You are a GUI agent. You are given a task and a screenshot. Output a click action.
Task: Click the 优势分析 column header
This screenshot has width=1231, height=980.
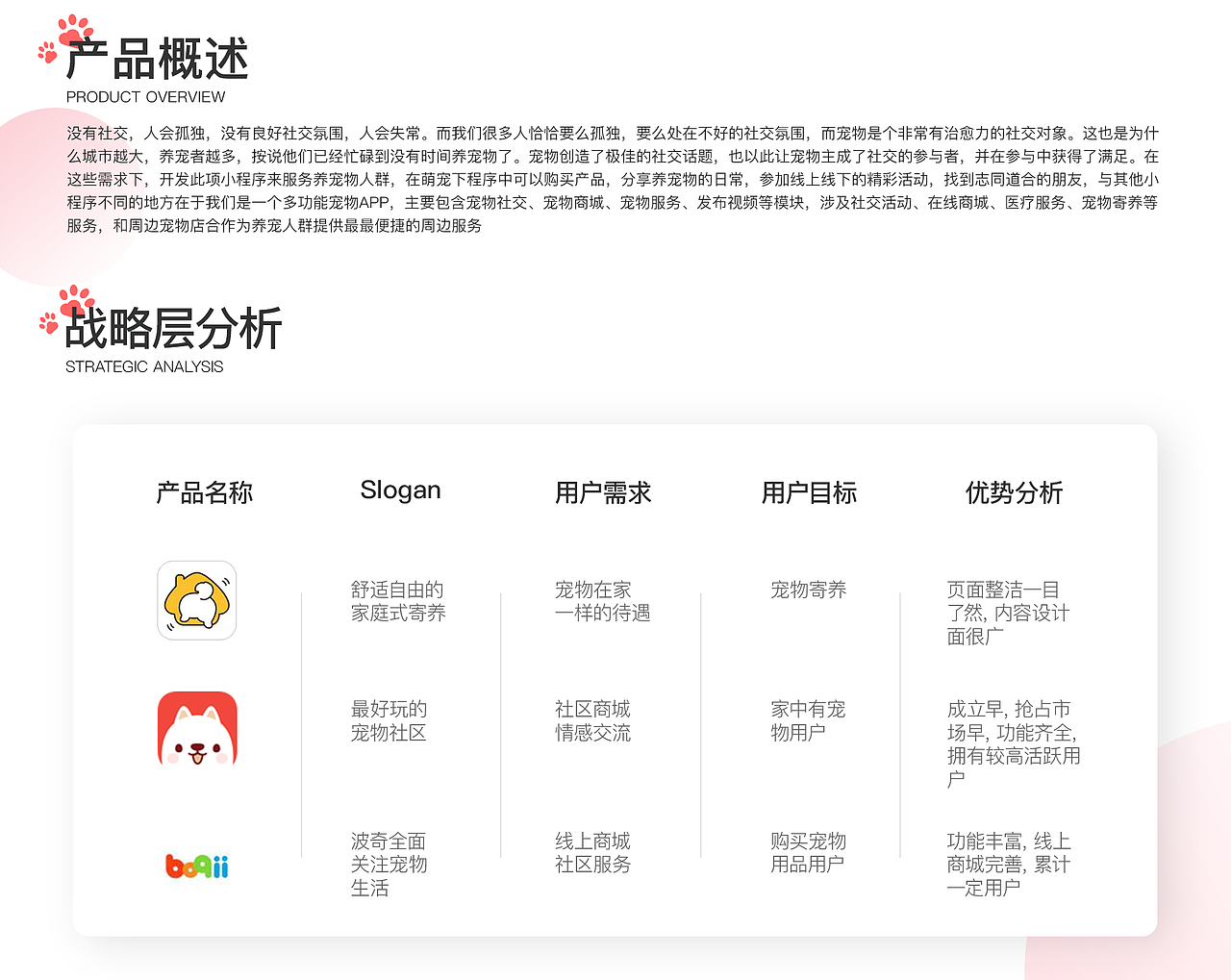point(1013,492)
